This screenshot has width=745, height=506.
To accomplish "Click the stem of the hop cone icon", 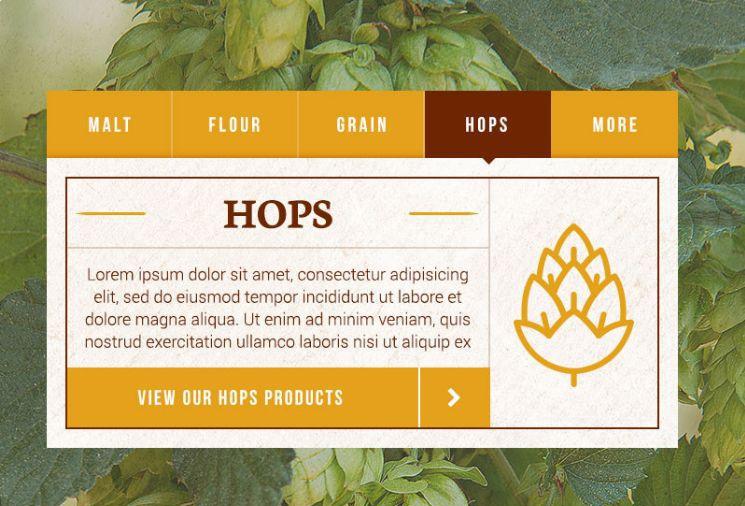I will (573, 380).
